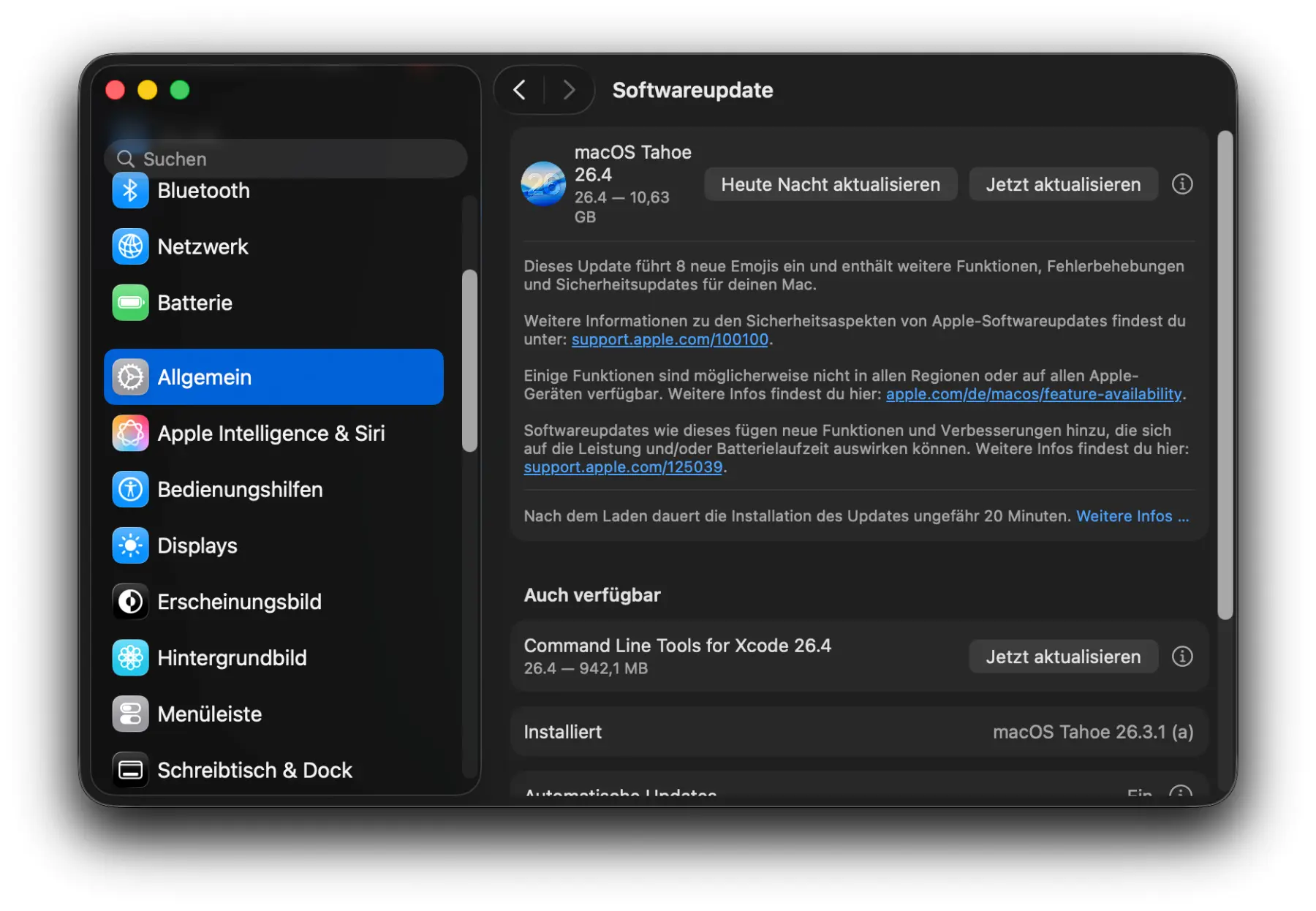Click the Bluetooth icon in sidebar
The width and height of the screenshot is (1316, 911).
coord(130,191)
